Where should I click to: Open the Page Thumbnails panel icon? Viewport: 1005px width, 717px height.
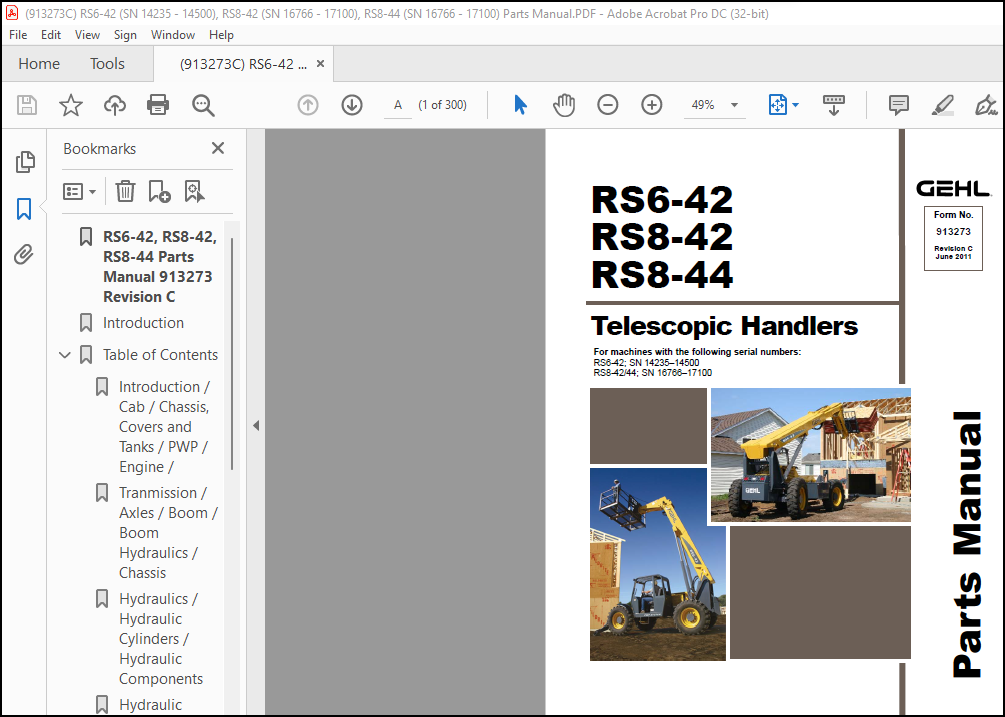[25, 162]
